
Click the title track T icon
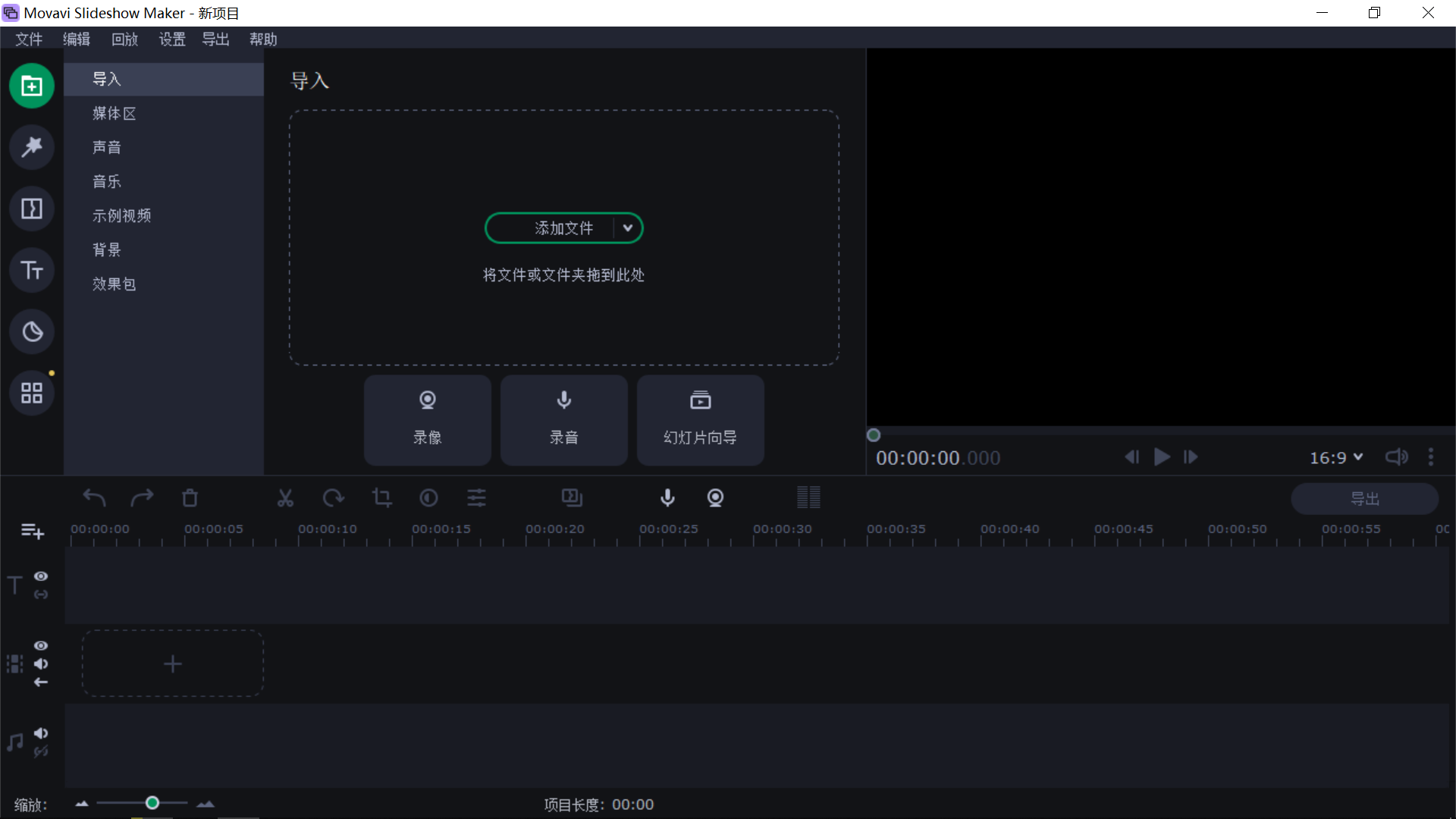click(x=14, y=585)
